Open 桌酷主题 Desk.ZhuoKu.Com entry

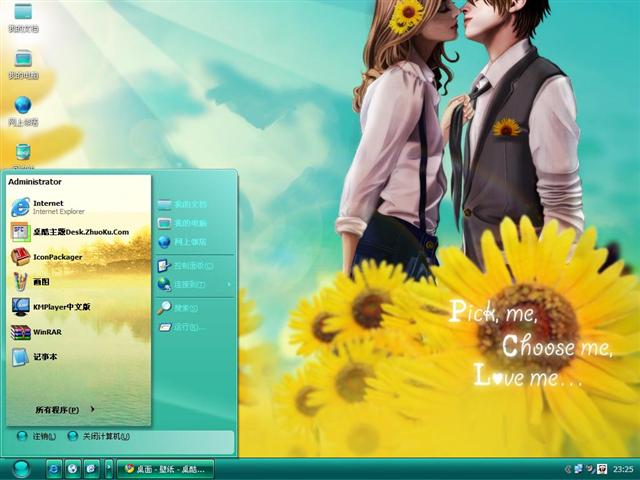point(80,232)
